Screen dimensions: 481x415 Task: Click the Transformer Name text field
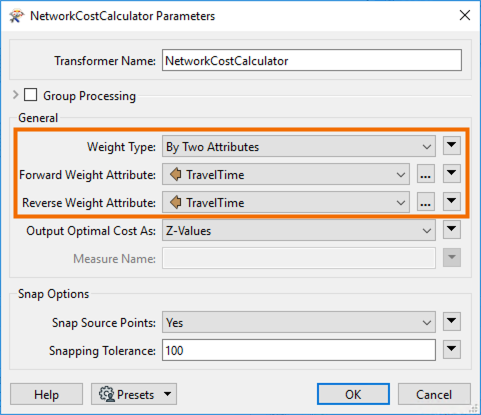point(312,60)
